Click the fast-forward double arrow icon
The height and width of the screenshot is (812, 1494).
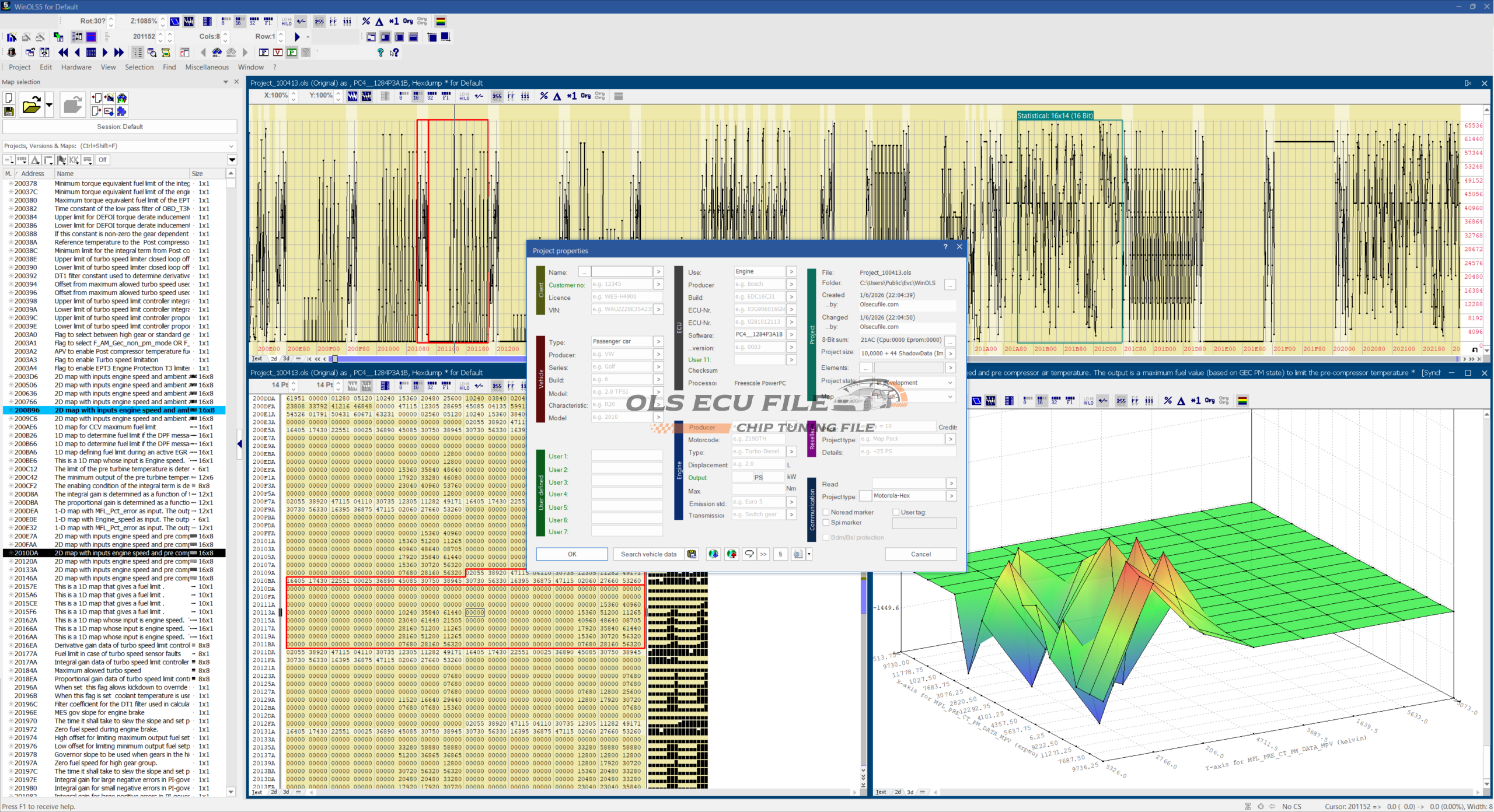point(119,52)
